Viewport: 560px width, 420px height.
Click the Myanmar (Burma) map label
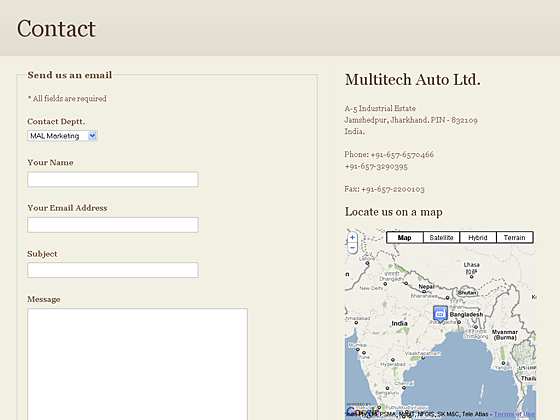pyautogui.click(x=505, y=335)
